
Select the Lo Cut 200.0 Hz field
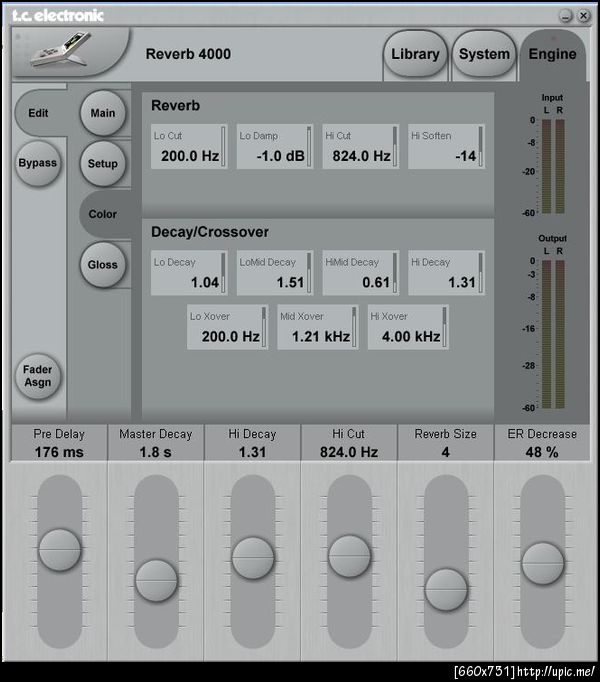point(189,147)
